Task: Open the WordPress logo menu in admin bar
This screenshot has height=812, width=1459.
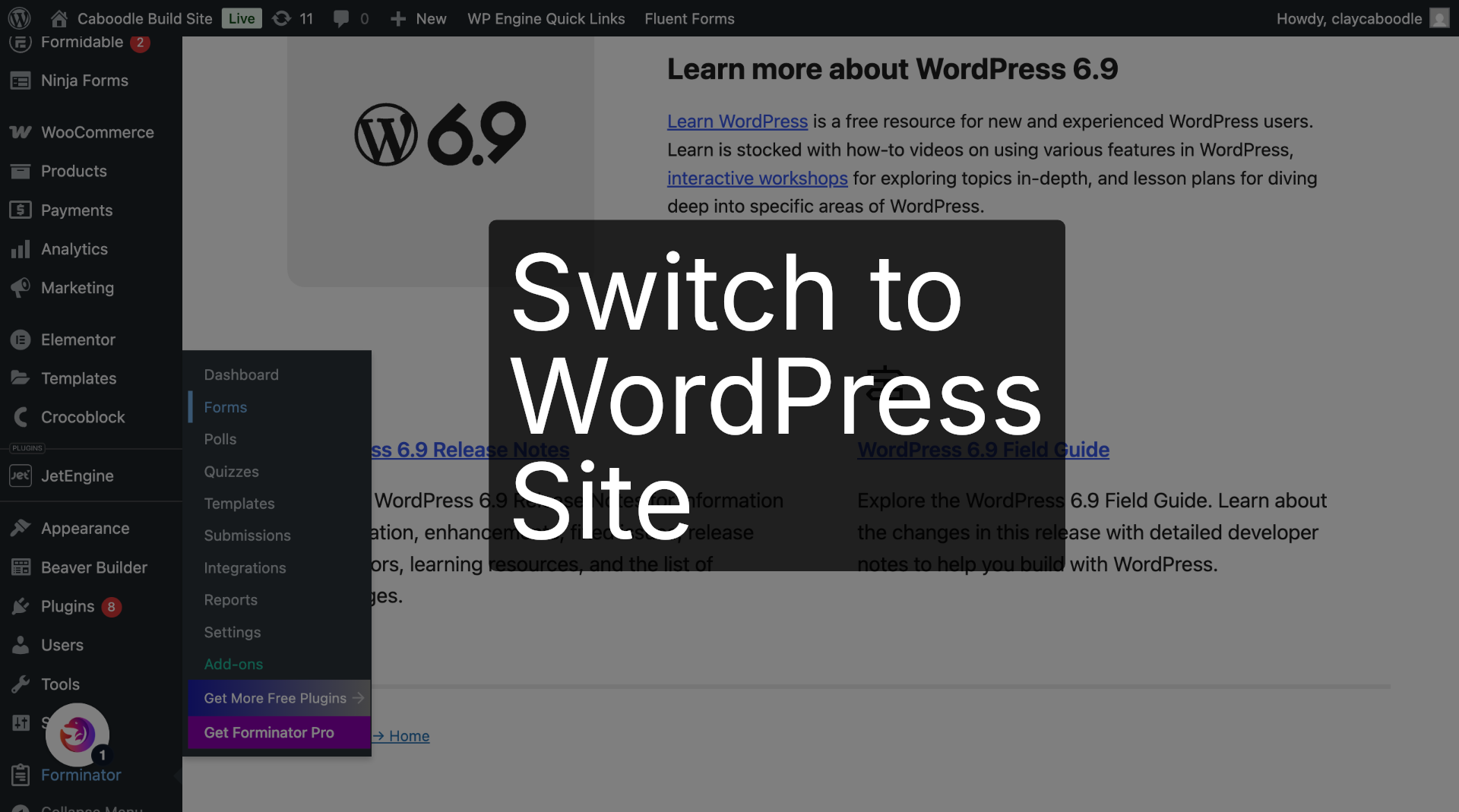Action: 20,18
